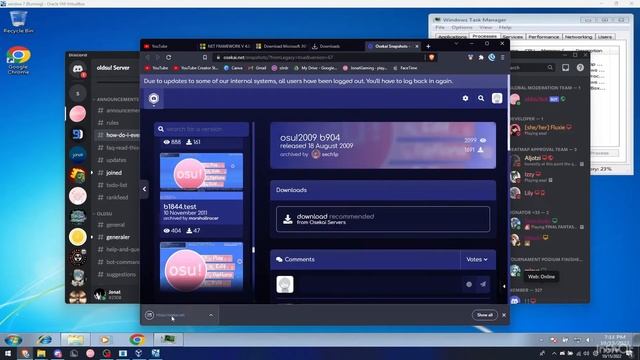Open the generaler channel in Discord
The height and width of the screenshot is (360, 640).
117,237
